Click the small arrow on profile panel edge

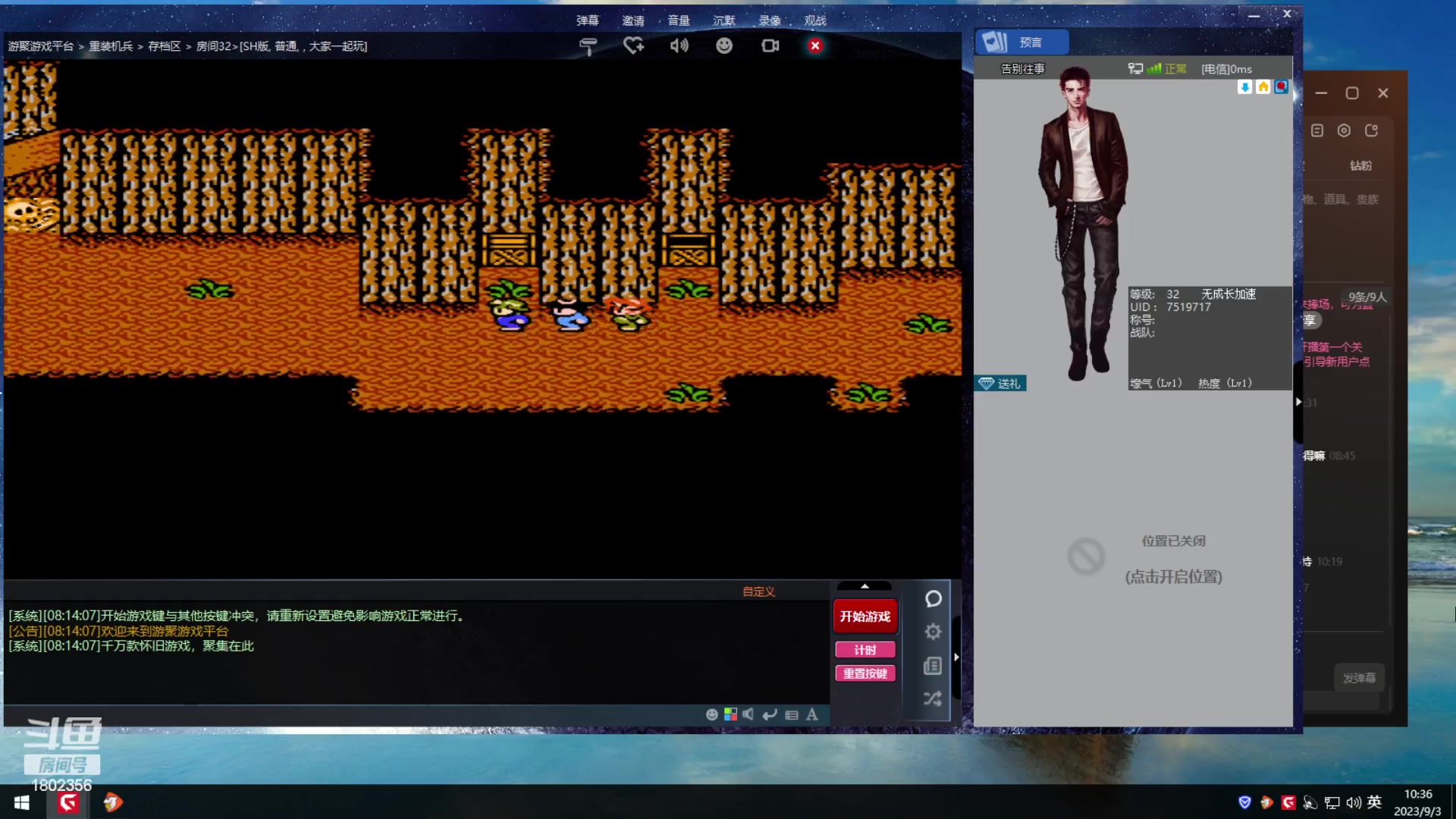[1298, 402]
